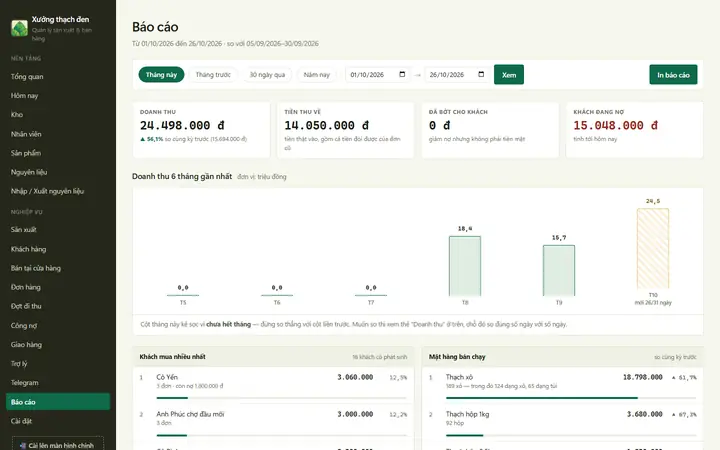Click the 61,7% change for Thạch xô
This screenshot has width=720, height=450.
point(684,377)
